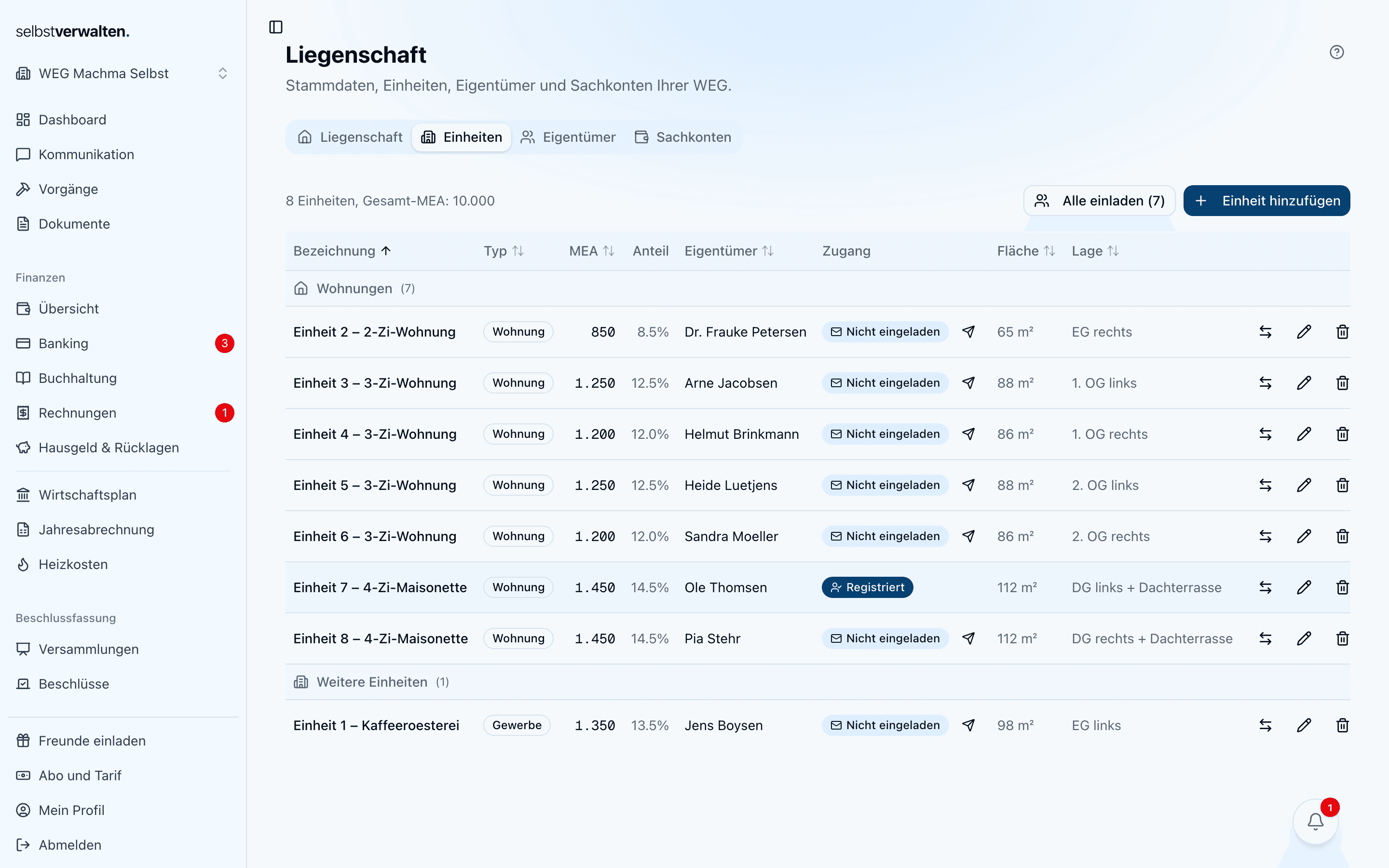Click owner name Heide Luetjens

click(x=731, y=485)
